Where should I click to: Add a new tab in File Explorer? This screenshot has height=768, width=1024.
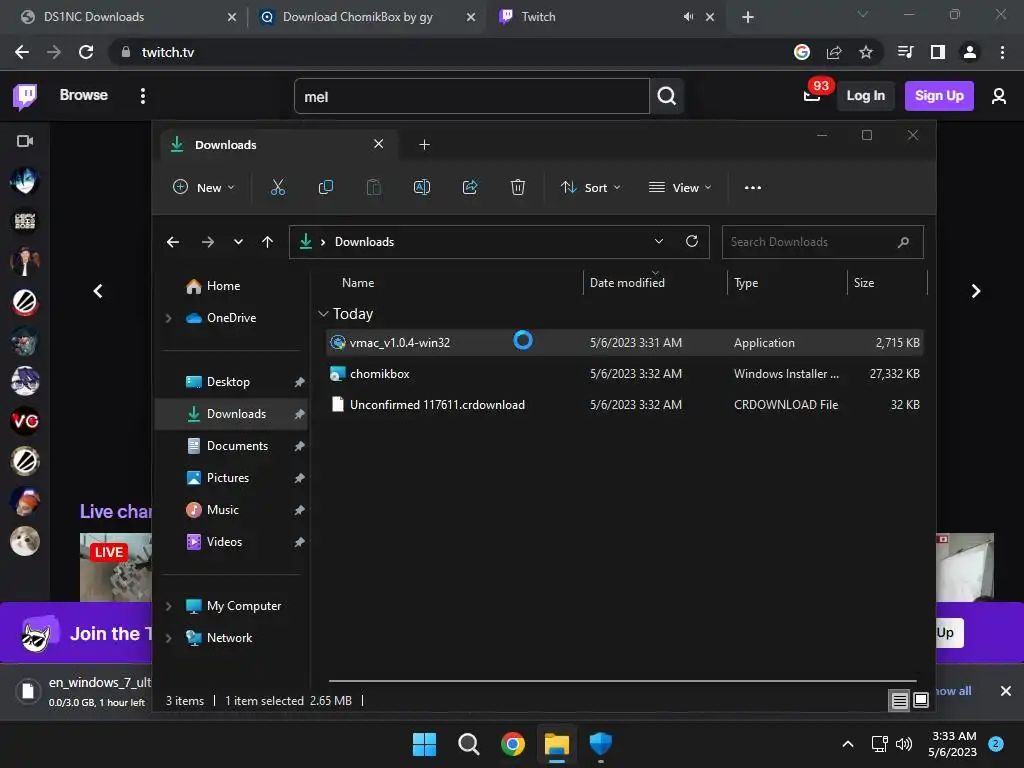pyautogui.click(x=424, y=144)
